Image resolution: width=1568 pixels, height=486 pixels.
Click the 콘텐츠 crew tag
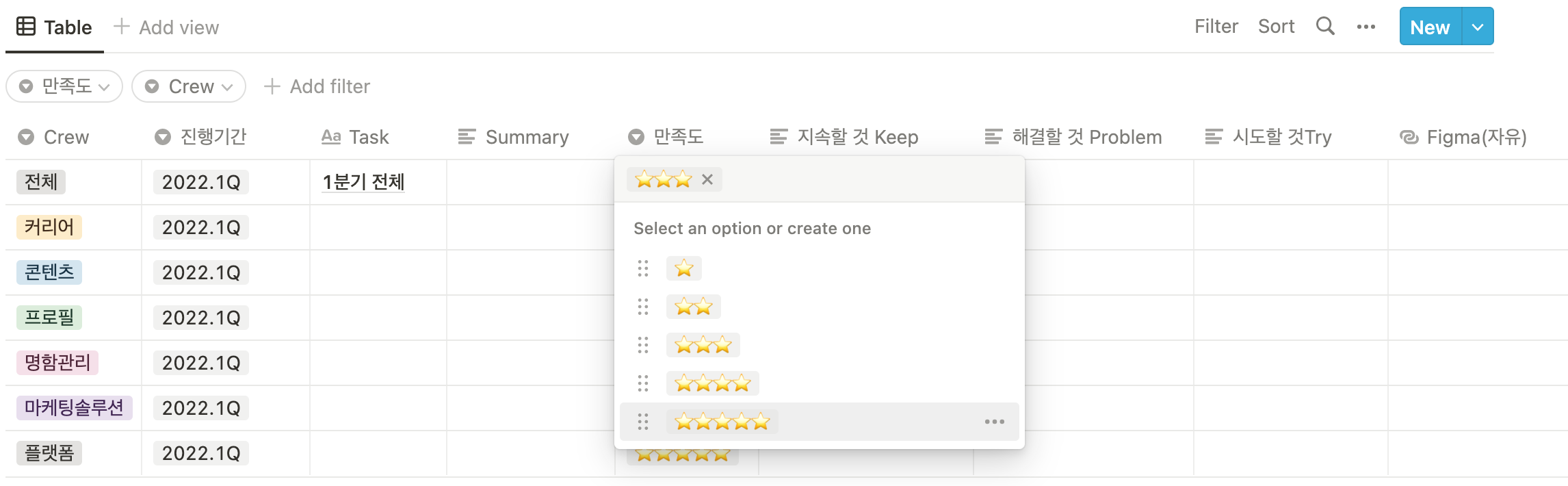(49, 272)
